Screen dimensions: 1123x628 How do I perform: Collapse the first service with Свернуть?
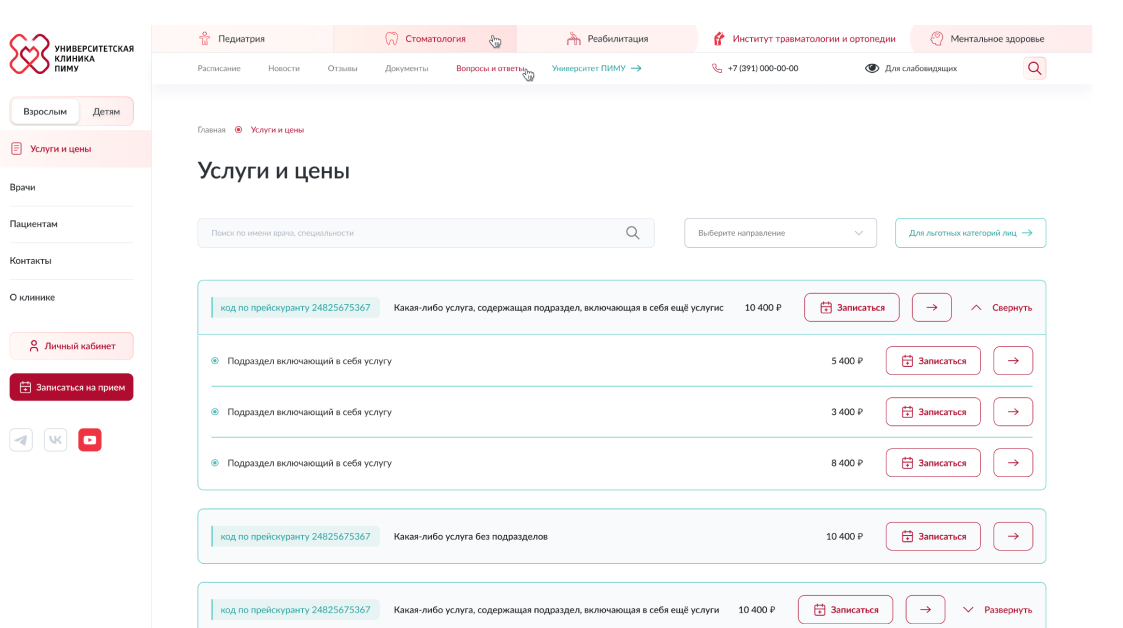pos(1001,308)
